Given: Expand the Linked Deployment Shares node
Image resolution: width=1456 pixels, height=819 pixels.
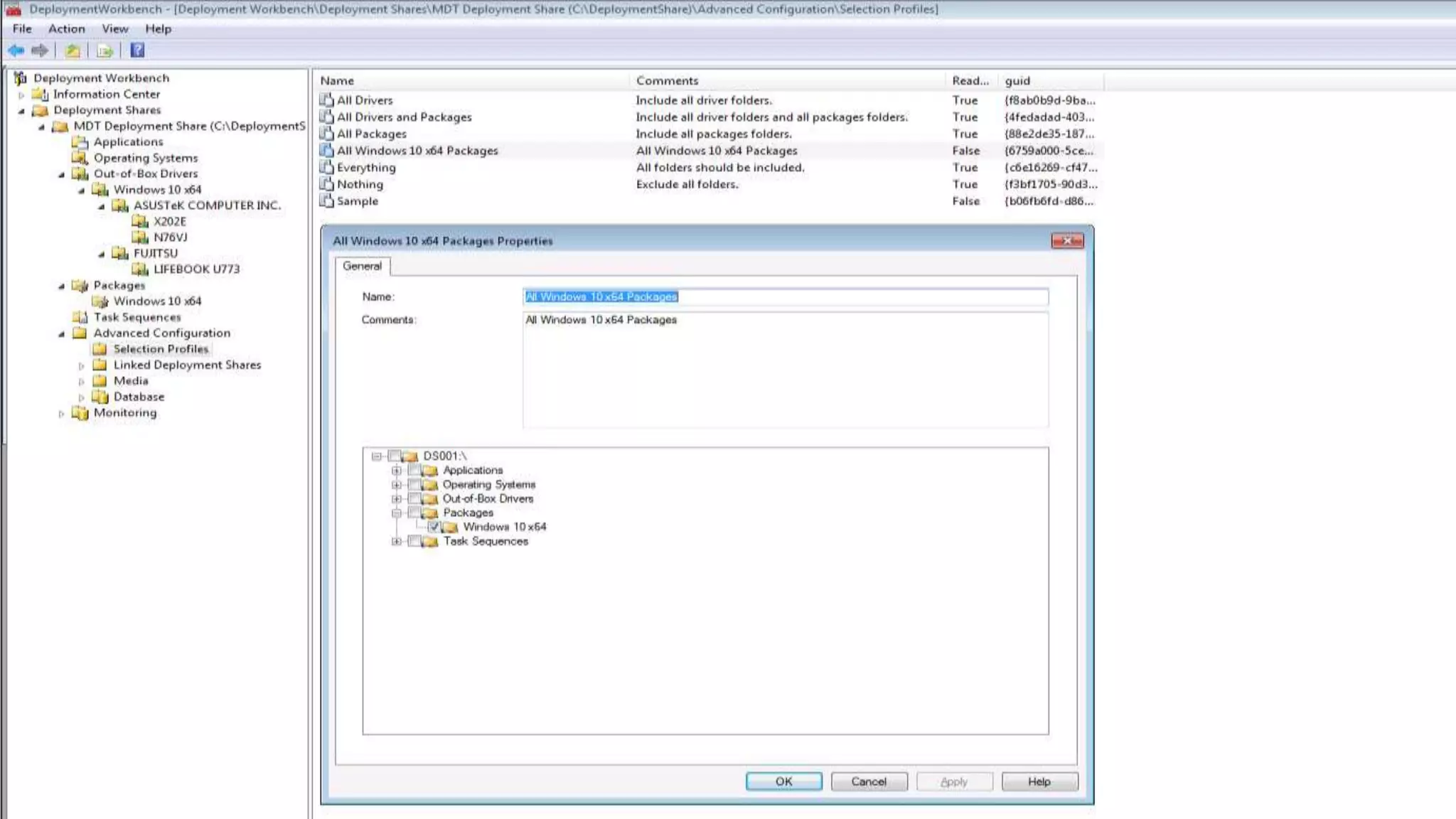Looking at the screenshot, I should [x=81, y=365].
